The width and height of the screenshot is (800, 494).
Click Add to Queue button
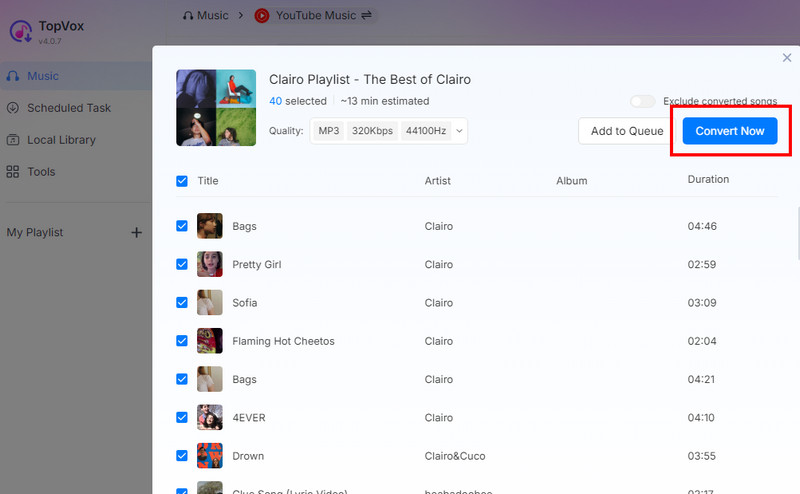[627, 131]
